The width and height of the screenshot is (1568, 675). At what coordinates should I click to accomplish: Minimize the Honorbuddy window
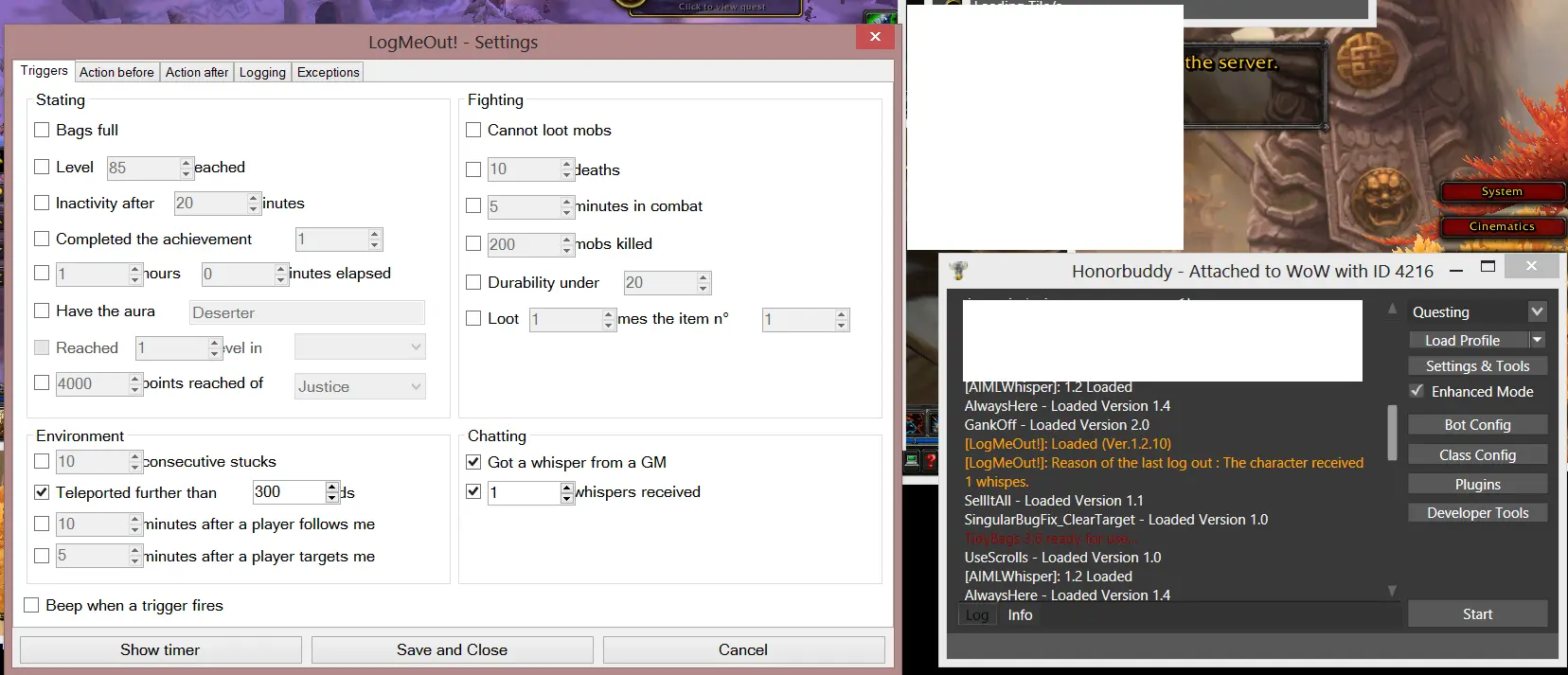(1456, 269)
